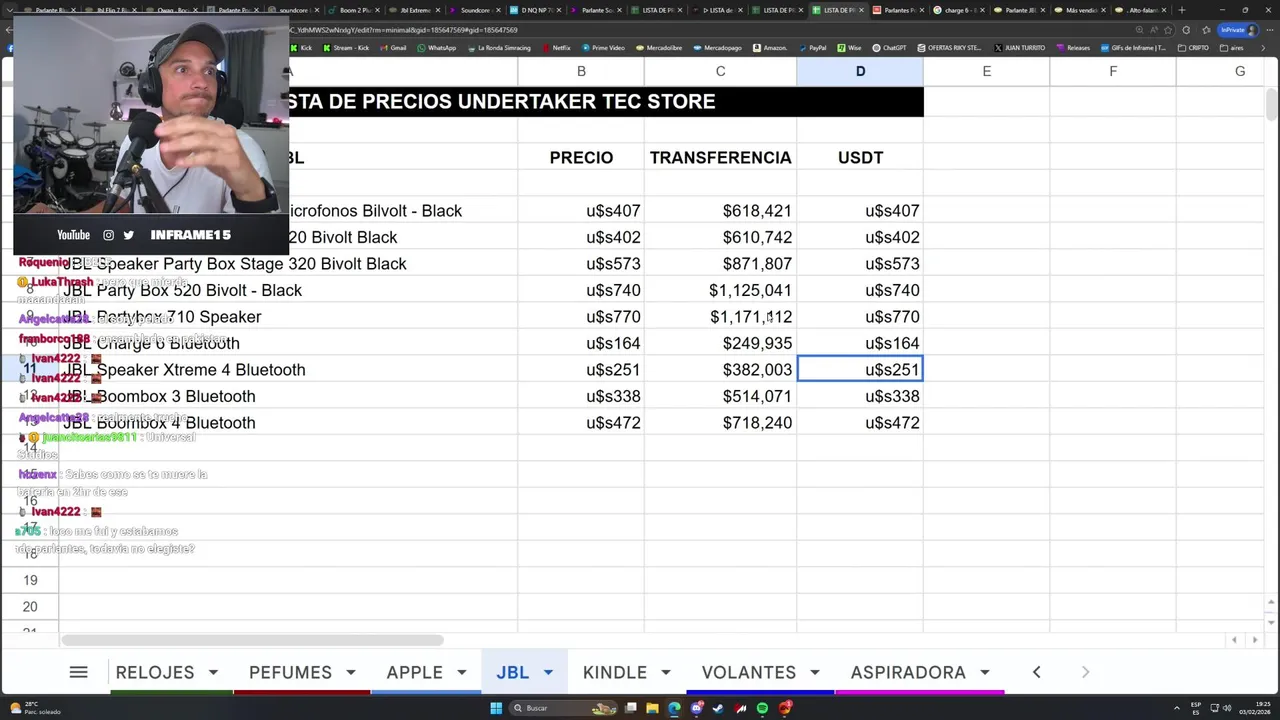Image resolution: width=1280 pixels, height=720 pixels.
Task: Open Spotify from the taskbar
Action: pyautogui.click(x=763, y=708)
